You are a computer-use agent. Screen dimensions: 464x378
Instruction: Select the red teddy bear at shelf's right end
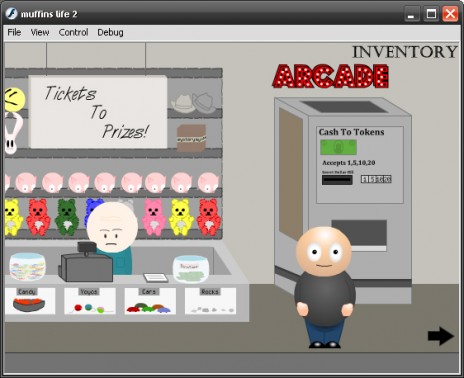click(x=209, y=217)
